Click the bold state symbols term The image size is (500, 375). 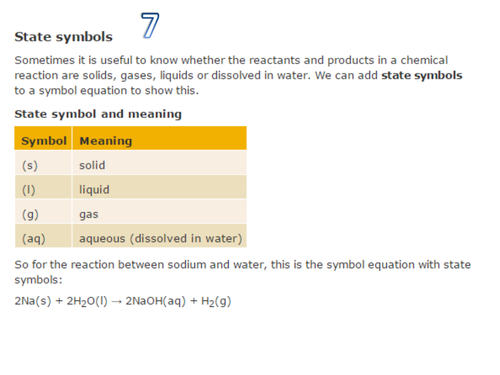click(422, 76)
